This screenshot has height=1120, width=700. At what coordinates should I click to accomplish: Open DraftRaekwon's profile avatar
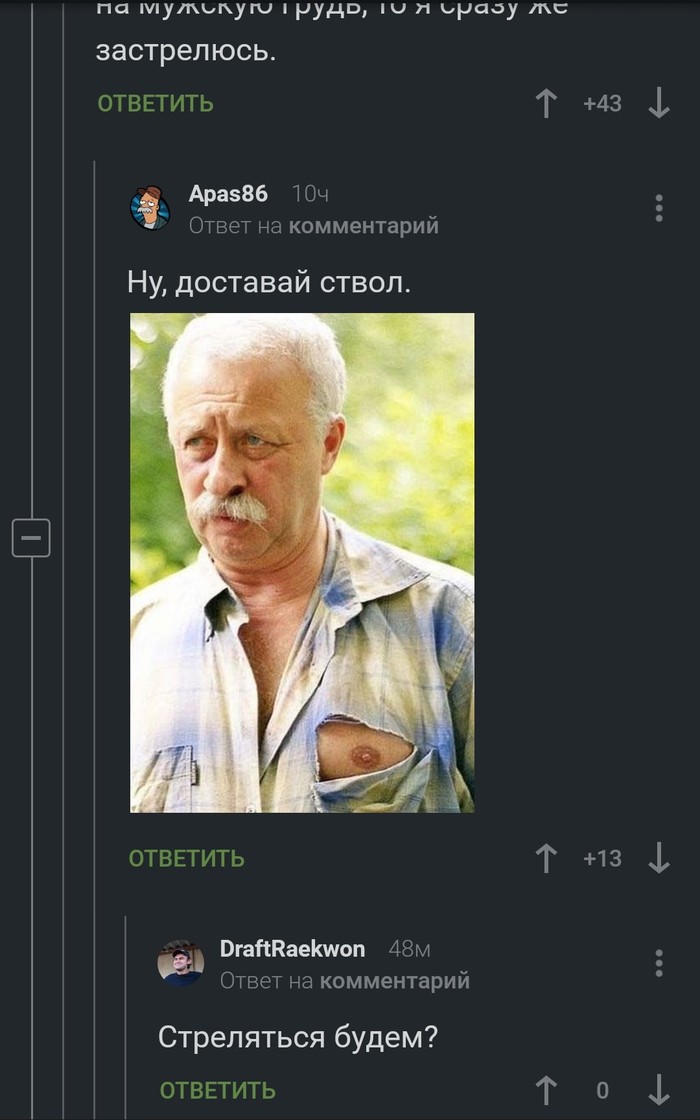click(x=181, y=963)
